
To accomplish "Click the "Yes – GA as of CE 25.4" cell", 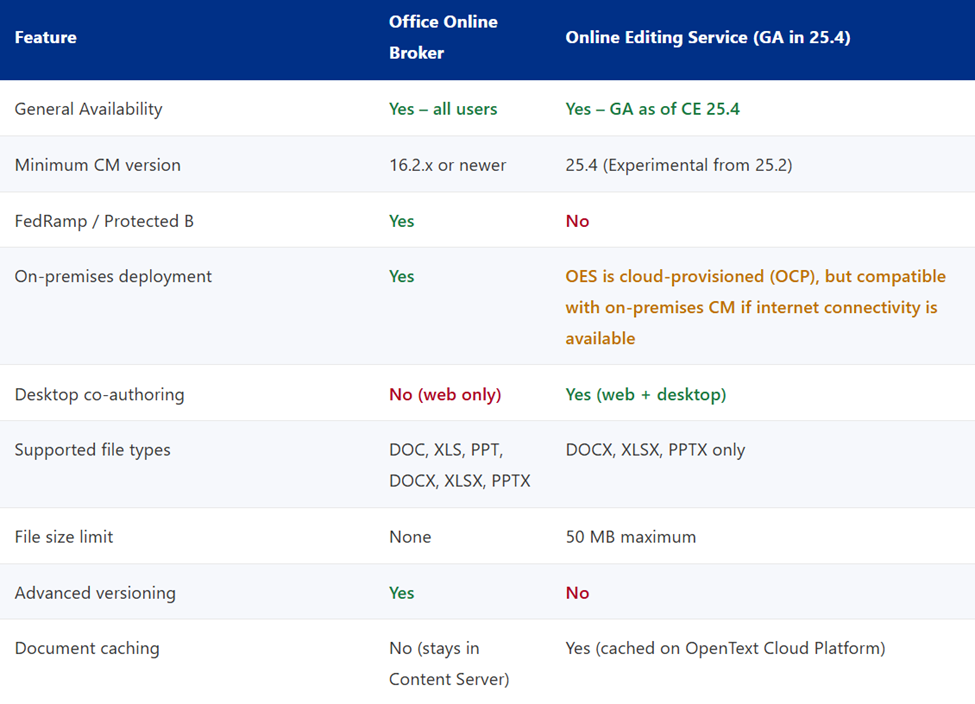I will (x=652, y=109).
